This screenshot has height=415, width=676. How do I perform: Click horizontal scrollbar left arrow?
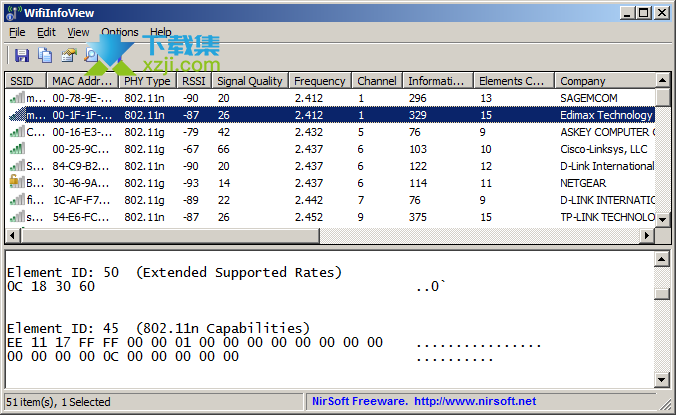tap(13, 235)
